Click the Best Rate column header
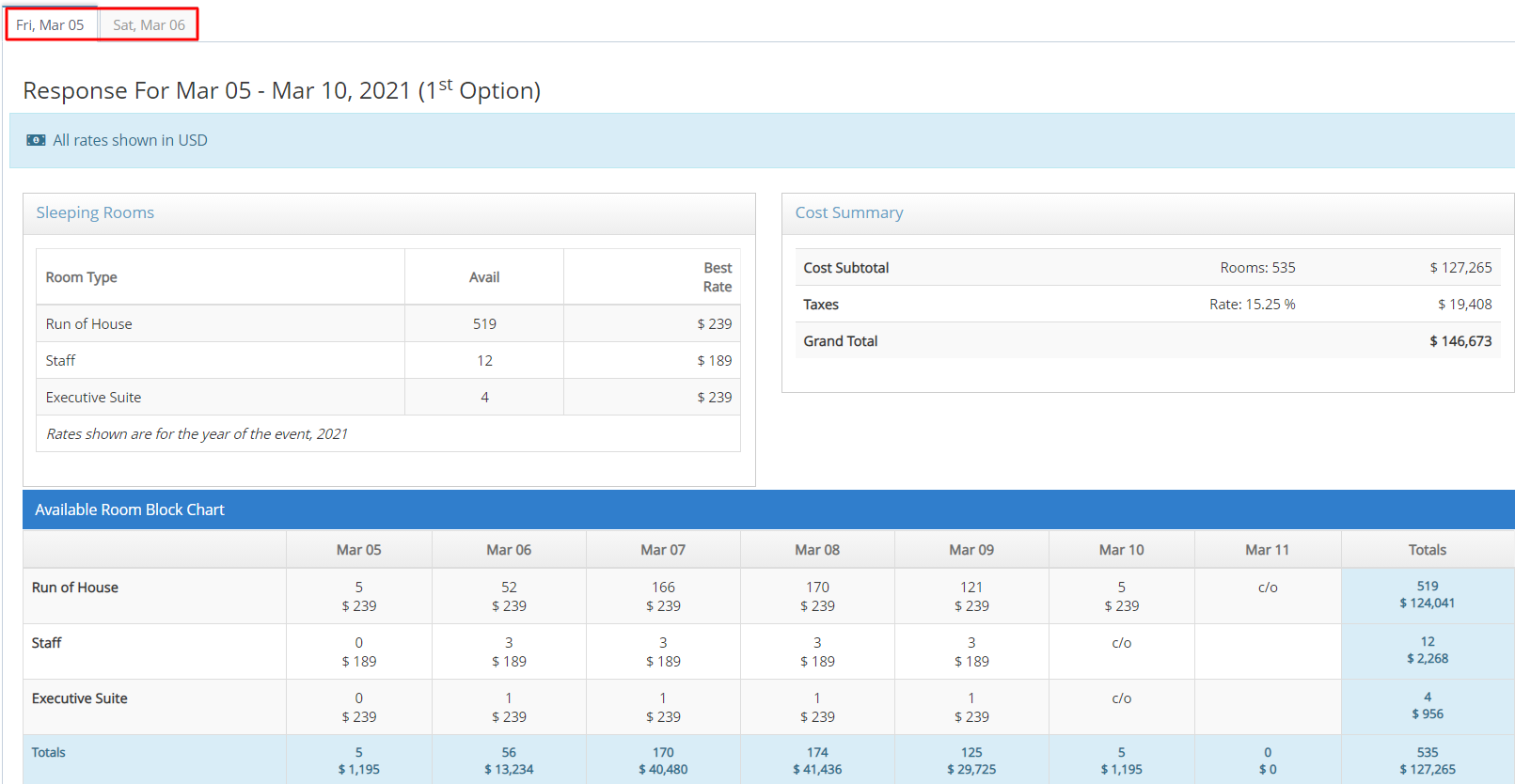Image resolution: width=1515 pixels, height=784 pixels. [x=717, y=277]
